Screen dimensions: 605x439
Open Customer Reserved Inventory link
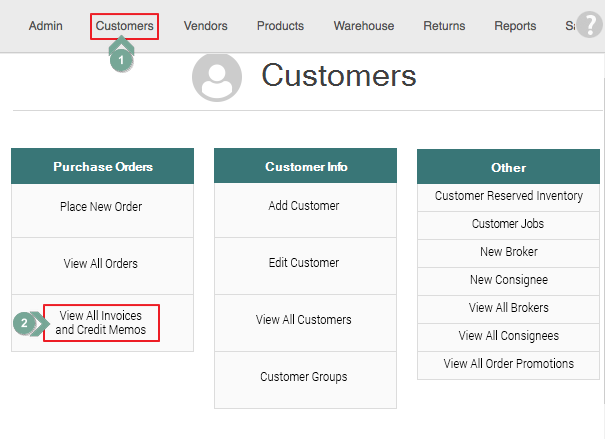tap(508, 196)
